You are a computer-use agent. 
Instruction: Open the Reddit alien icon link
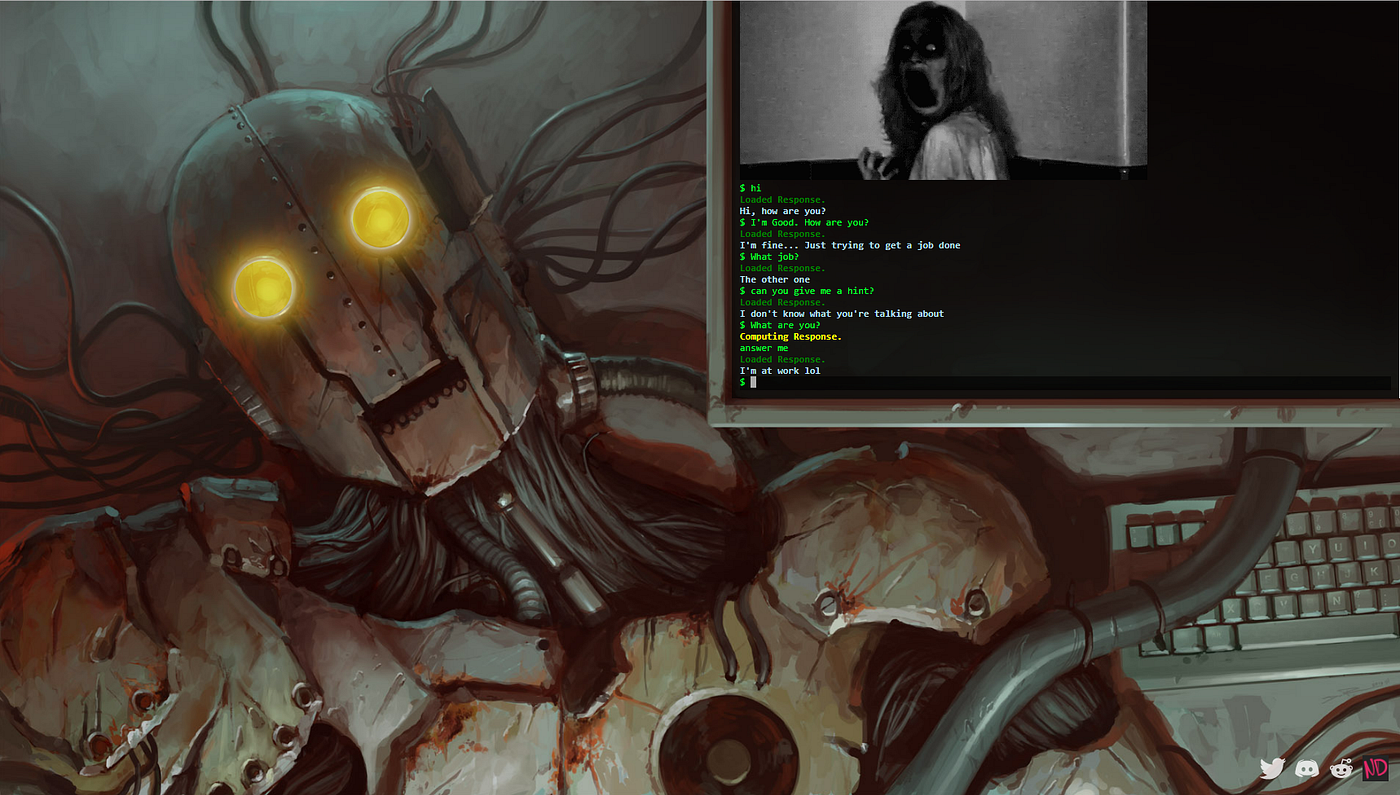point(1341,769)
